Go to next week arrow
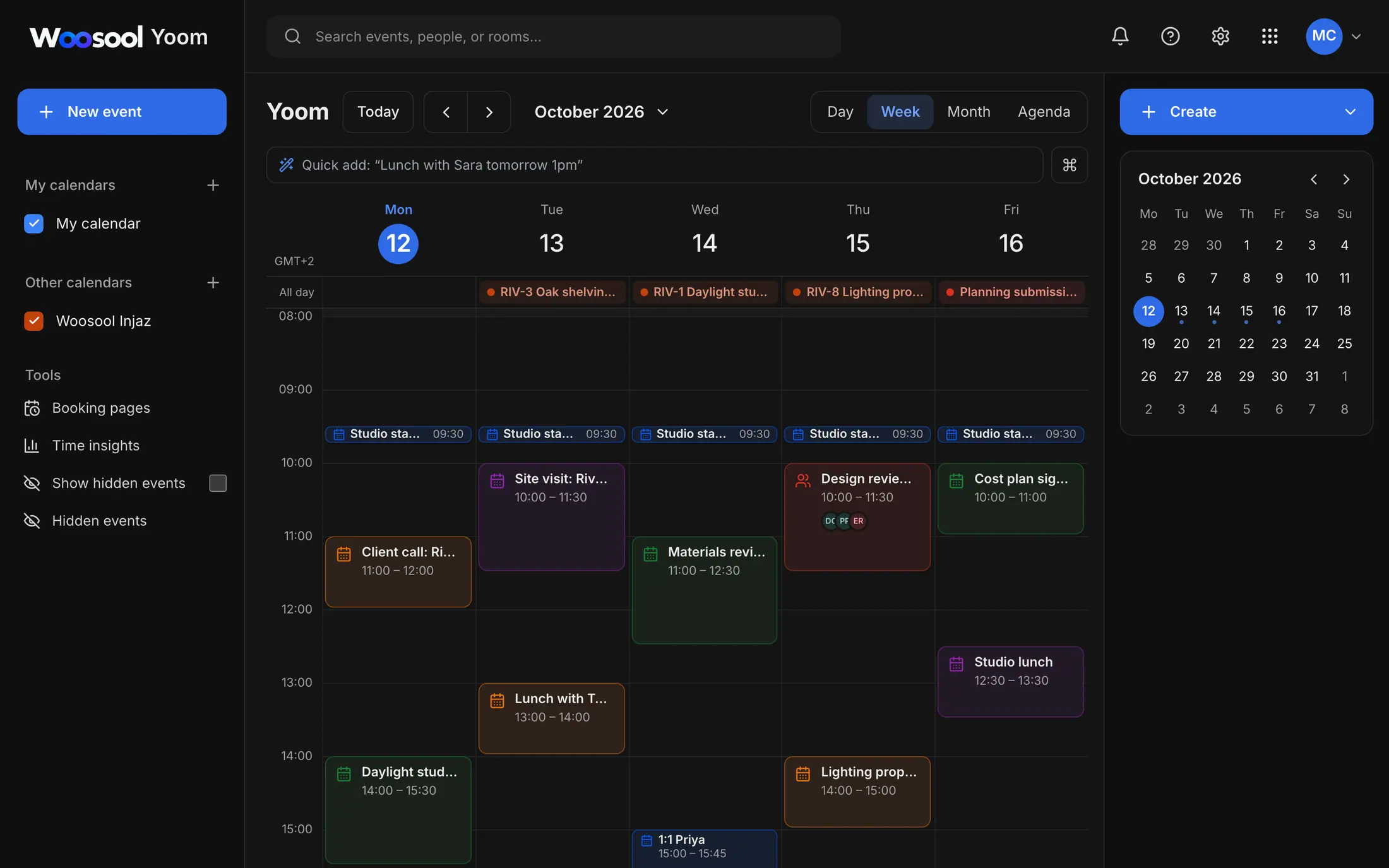The width and height of the screenshot is (1389, 868). [489, 112]
